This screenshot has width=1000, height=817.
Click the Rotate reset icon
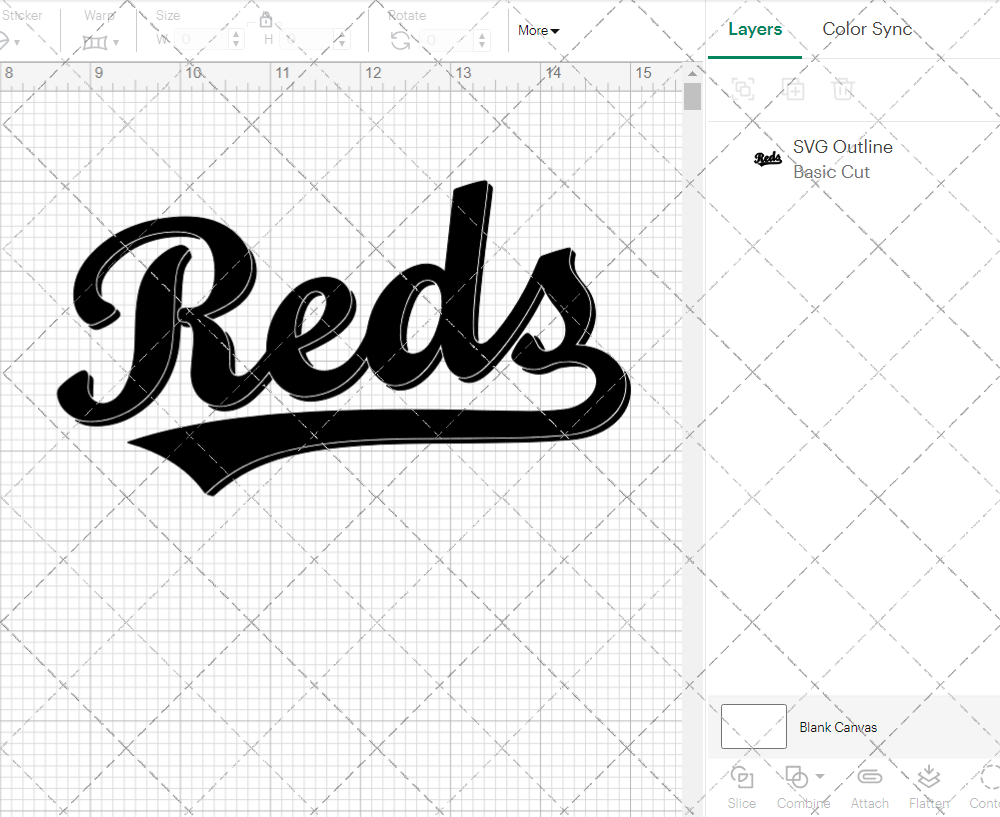[x=398, y=39]
